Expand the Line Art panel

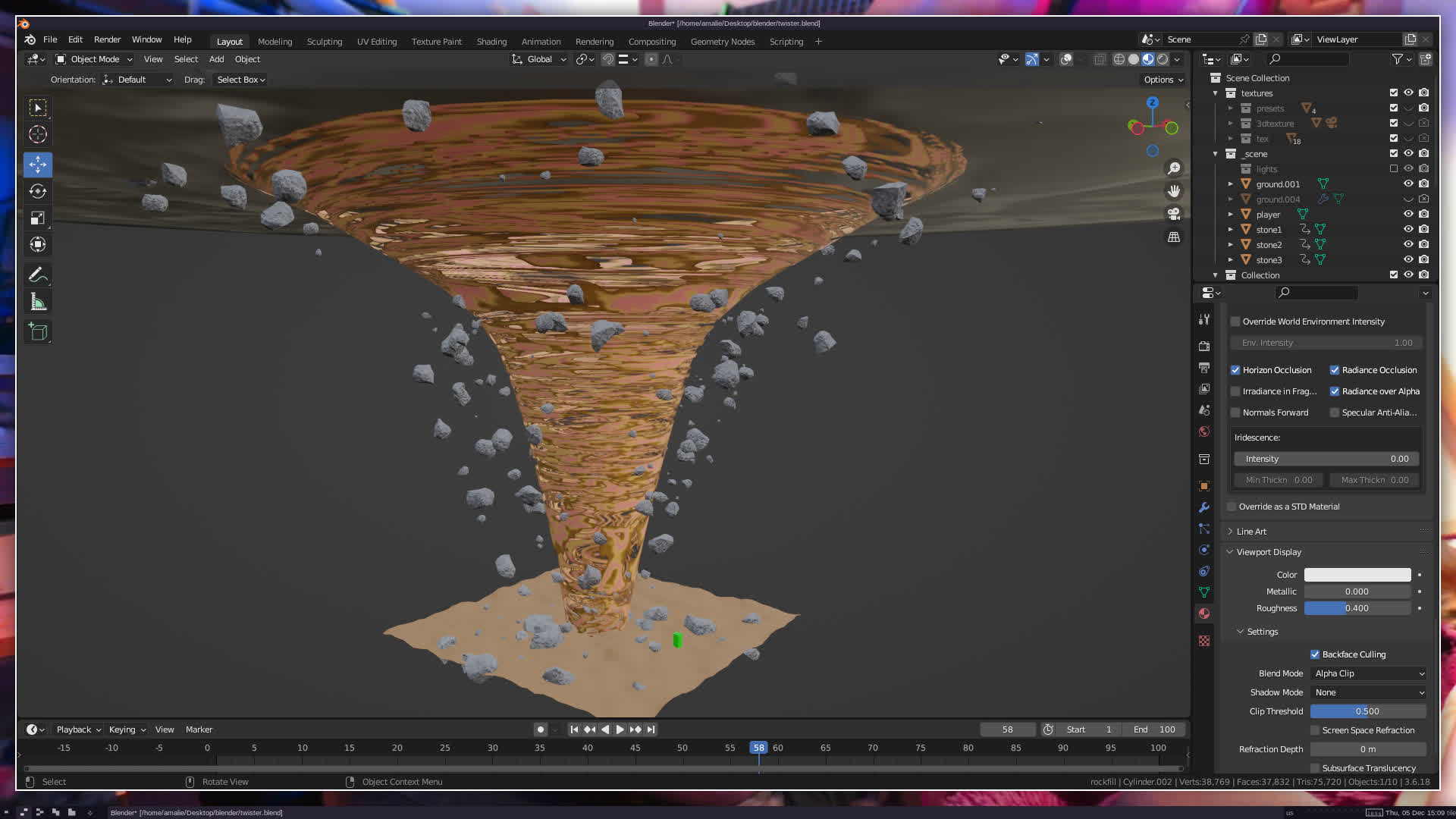1251,532
